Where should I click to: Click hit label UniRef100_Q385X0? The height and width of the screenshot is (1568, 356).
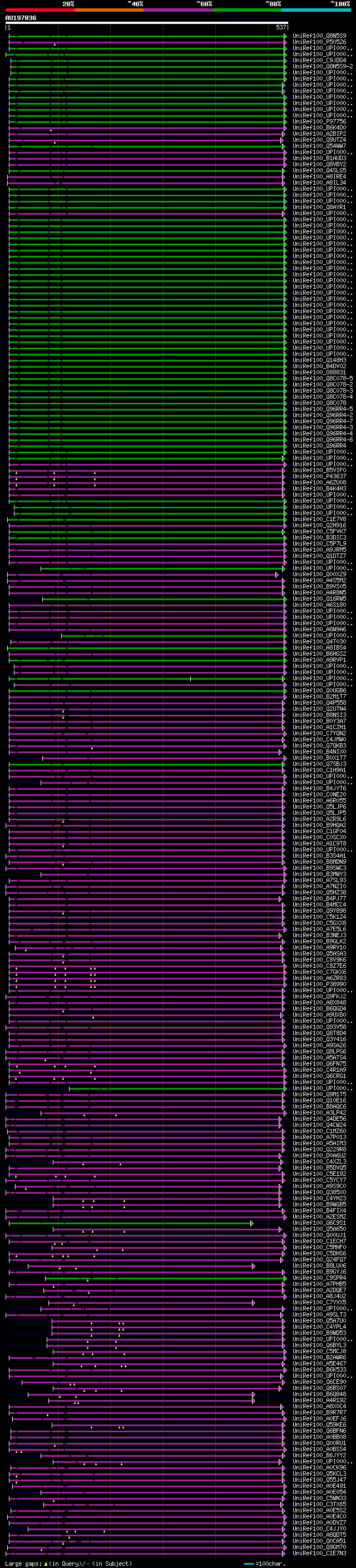(319, 1192)
